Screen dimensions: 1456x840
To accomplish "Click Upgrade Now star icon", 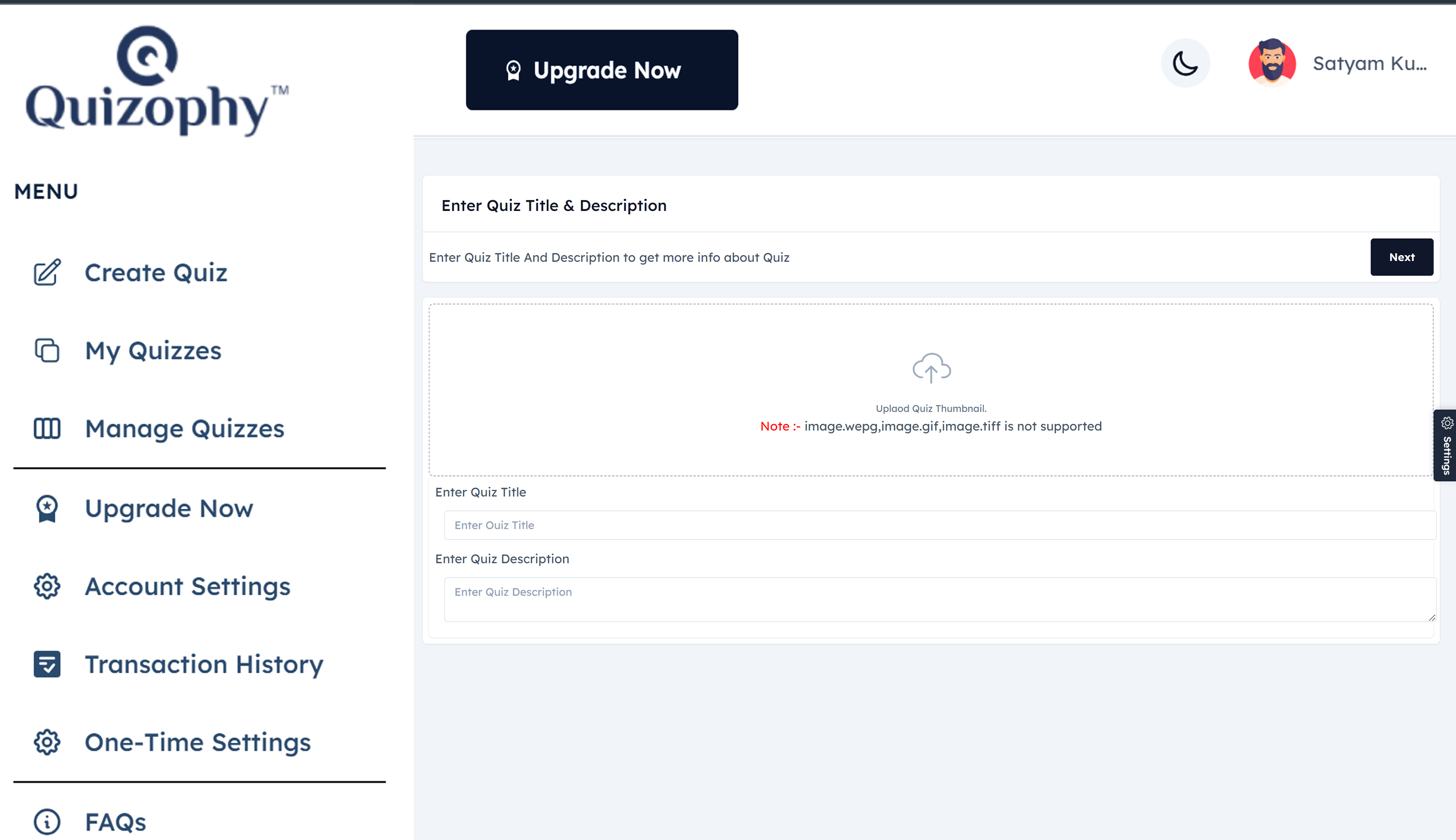I will pos(46,508).
